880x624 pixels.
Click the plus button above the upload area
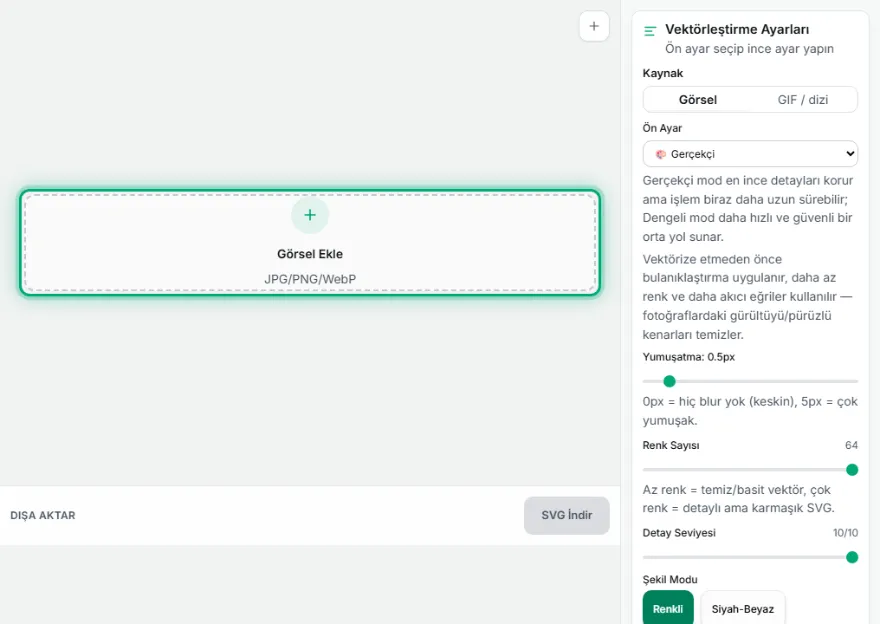point(594,26)
